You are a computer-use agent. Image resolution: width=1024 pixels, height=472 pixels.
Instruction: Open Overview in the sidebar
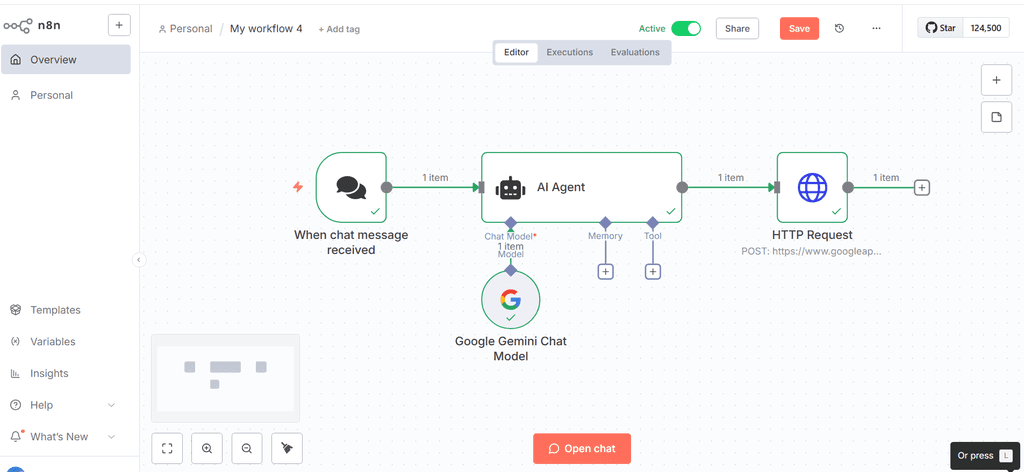click(66, 59)
